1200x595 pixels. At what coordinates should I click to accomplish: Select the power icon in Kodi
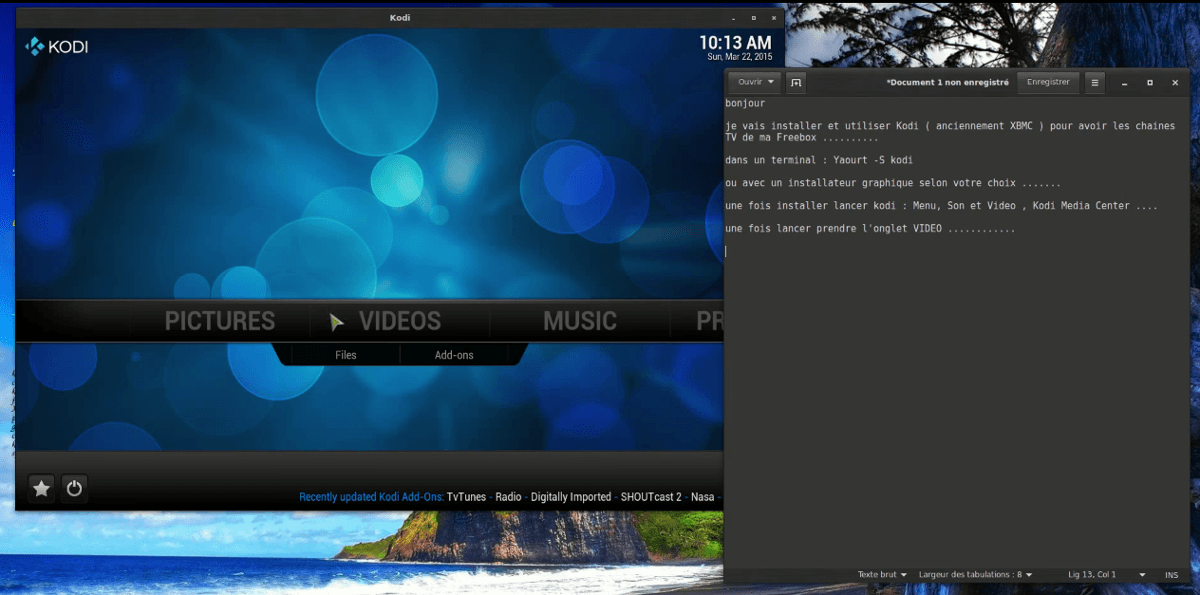74,488
